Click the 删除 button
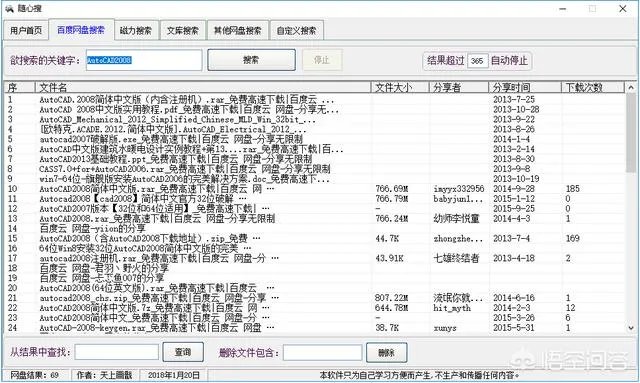This screenshot has height=383, width=640. tap(387, 352)
